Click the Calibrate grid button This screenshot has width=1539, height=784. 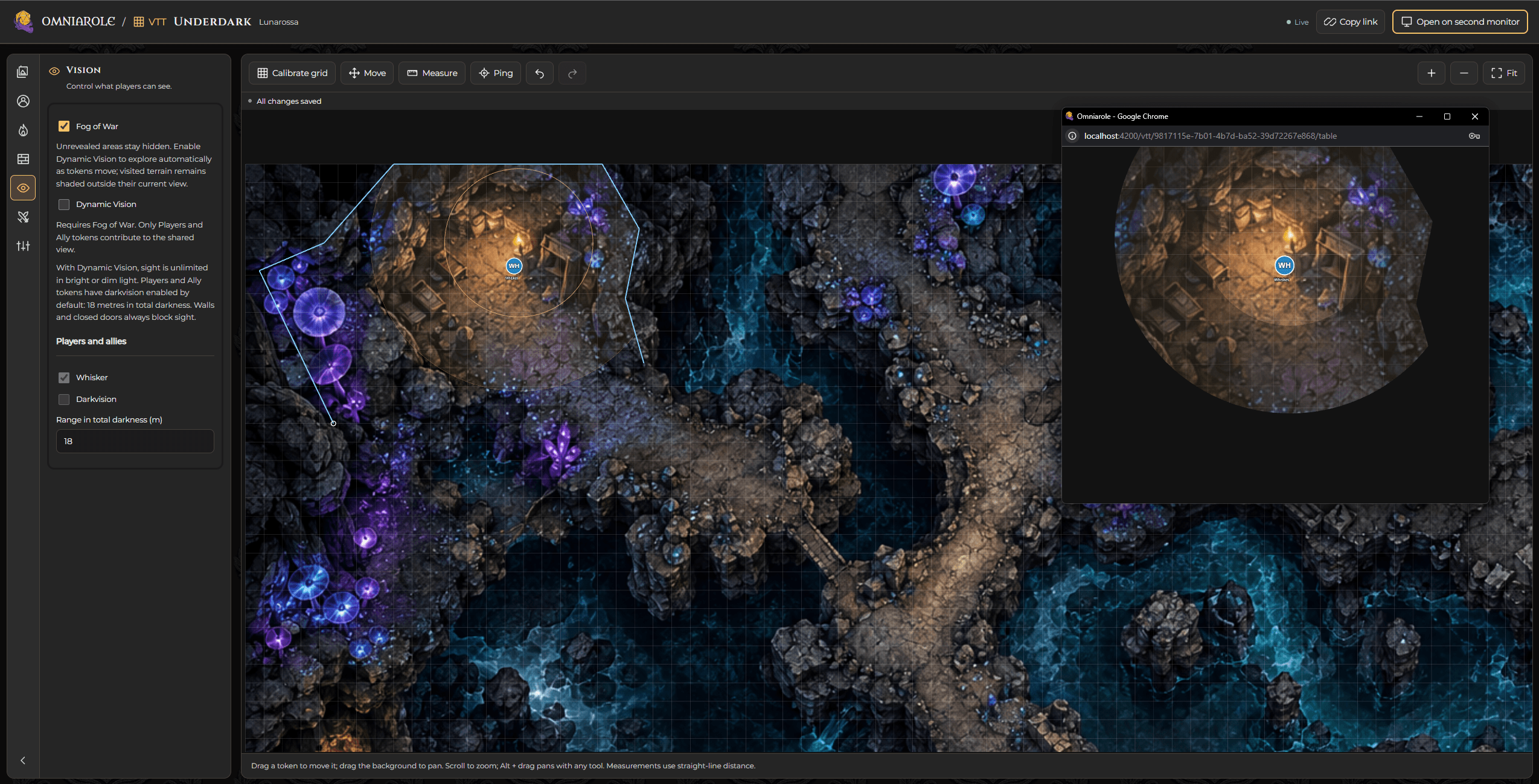coord(292,73)
